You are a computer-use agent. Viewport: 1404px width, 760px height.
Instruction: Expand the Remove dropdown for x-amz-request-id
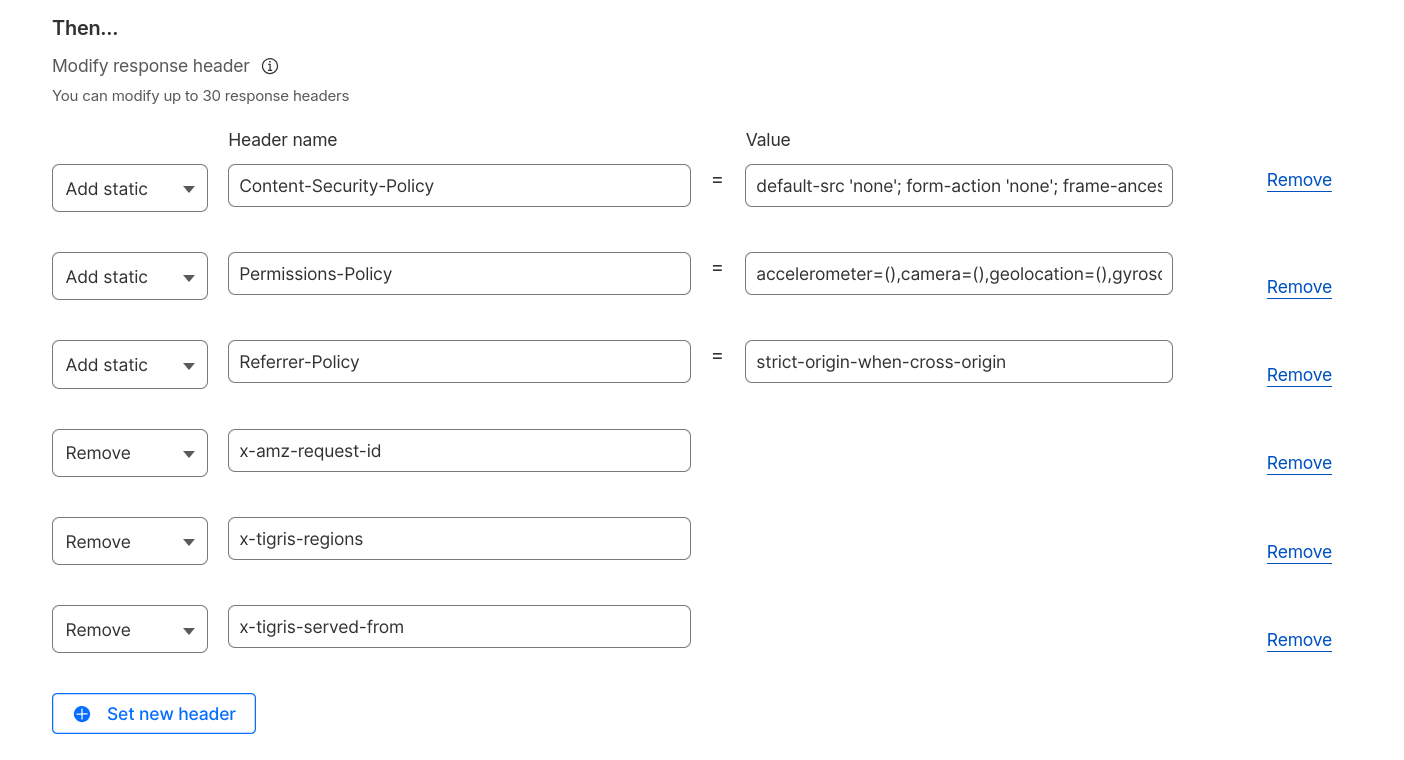tap(130, 453)
